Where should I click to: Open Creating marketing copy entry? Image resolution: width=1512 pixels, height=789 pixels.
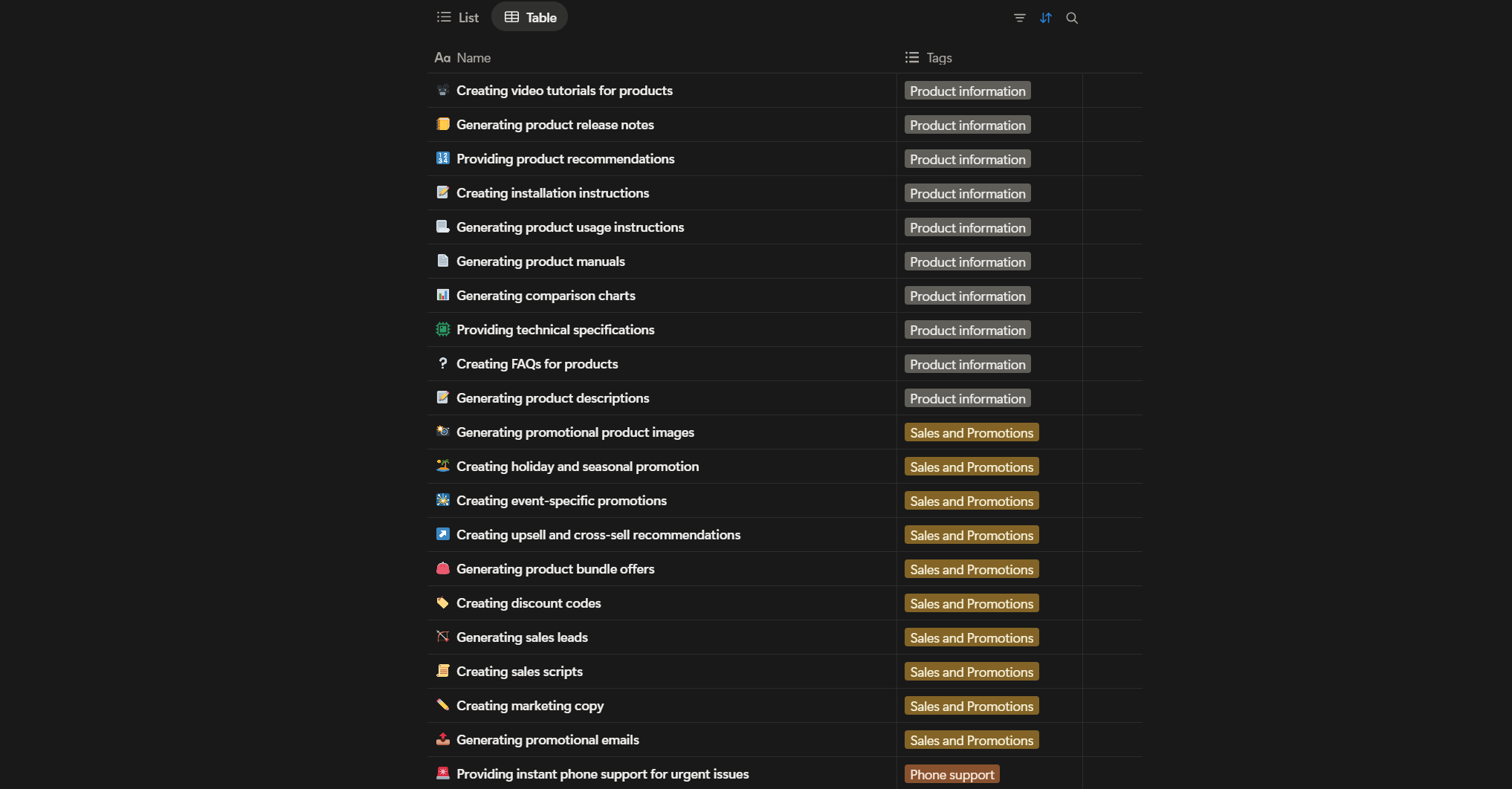click(x=529, y=706)
